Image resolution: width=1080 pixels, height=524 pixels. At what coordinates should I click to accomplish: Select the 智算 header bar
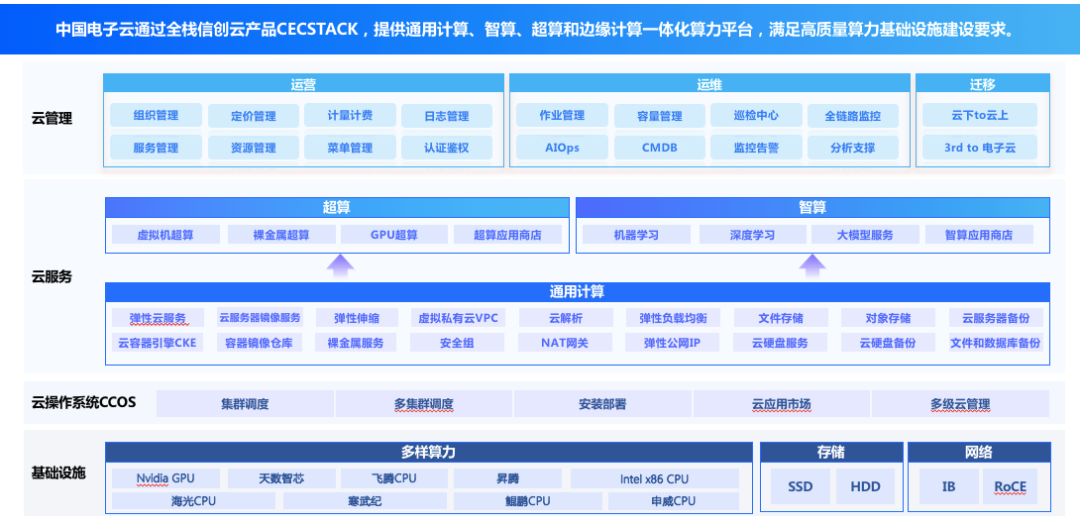(x=813, y=207)
